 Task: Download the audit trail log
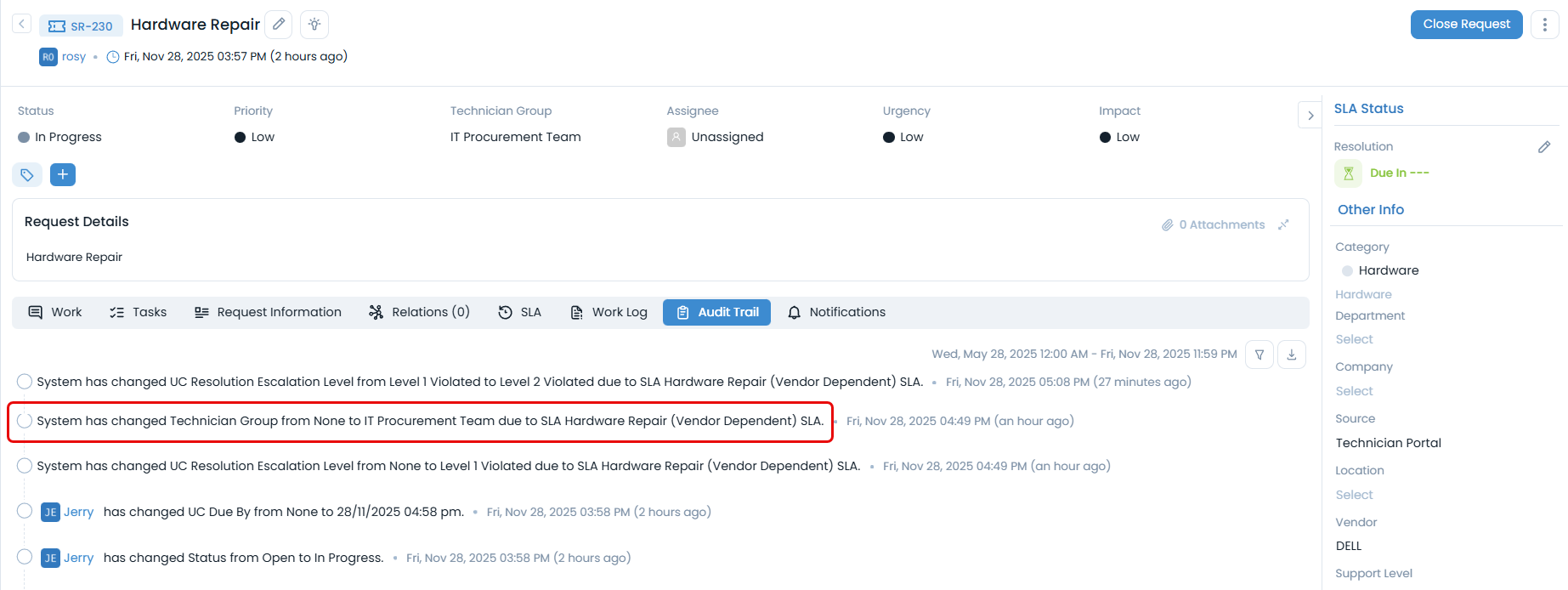[1292, 355]
